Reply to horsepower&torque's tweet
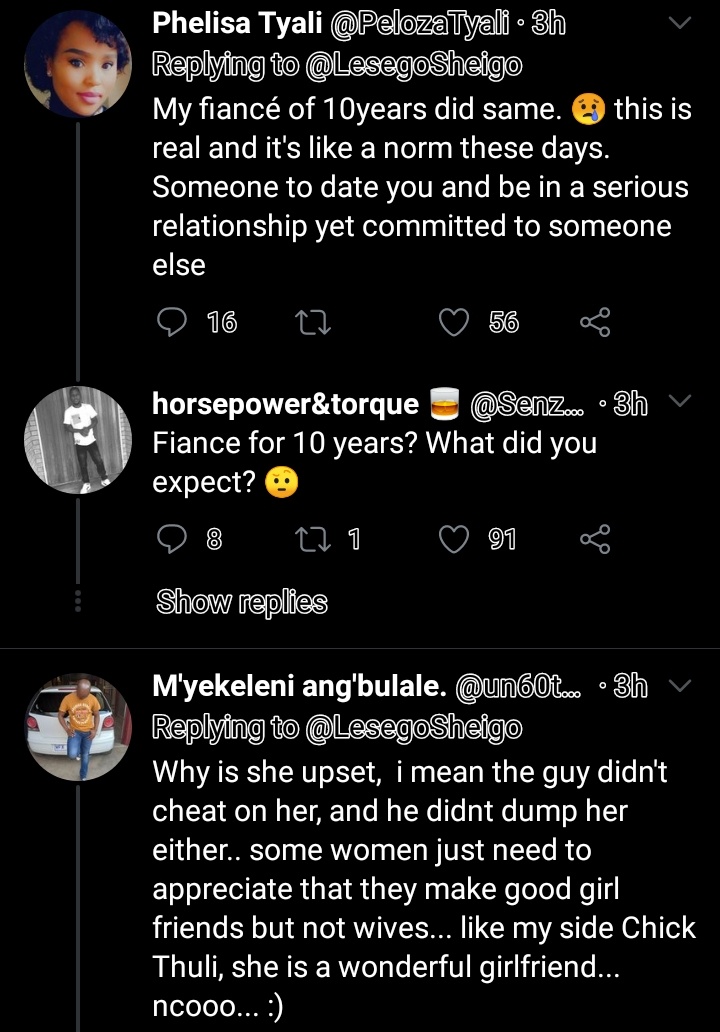Viewport: 720px width, 1032px height. pos(173,540)
